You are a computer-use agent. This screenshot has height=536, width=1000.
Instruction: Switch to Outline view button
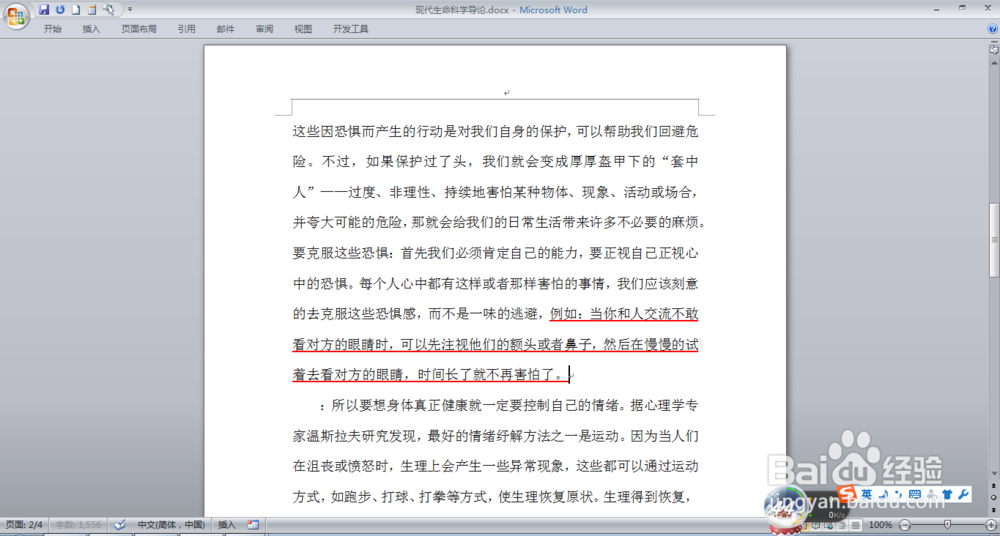tap(842, 525)
